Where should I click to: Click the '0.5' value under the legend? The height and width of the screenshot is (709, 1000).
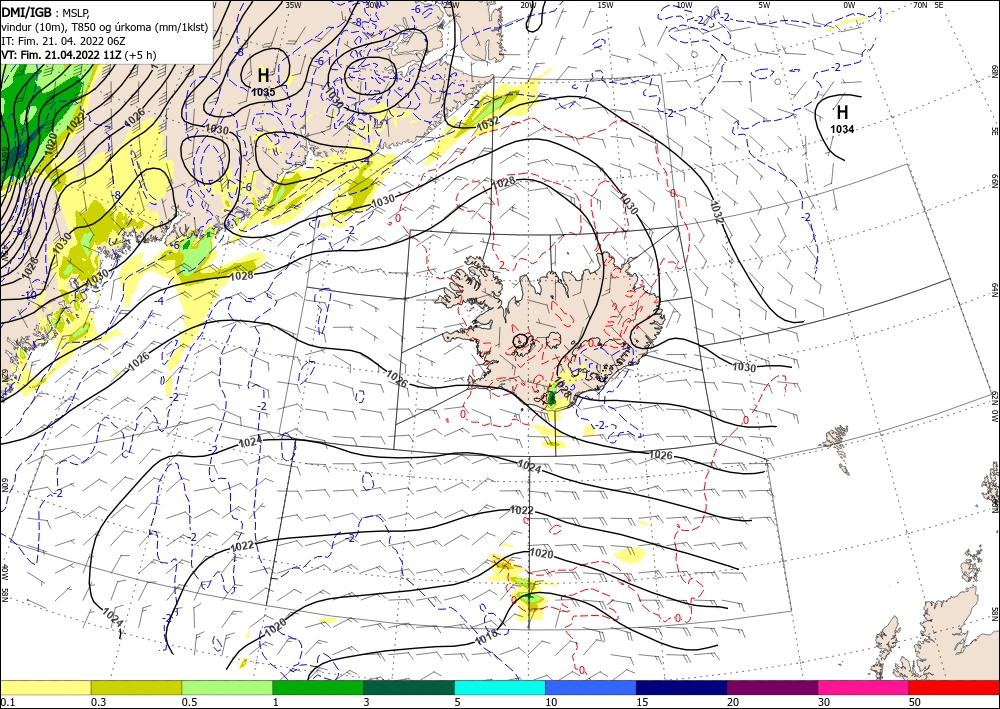coord(188,702)
